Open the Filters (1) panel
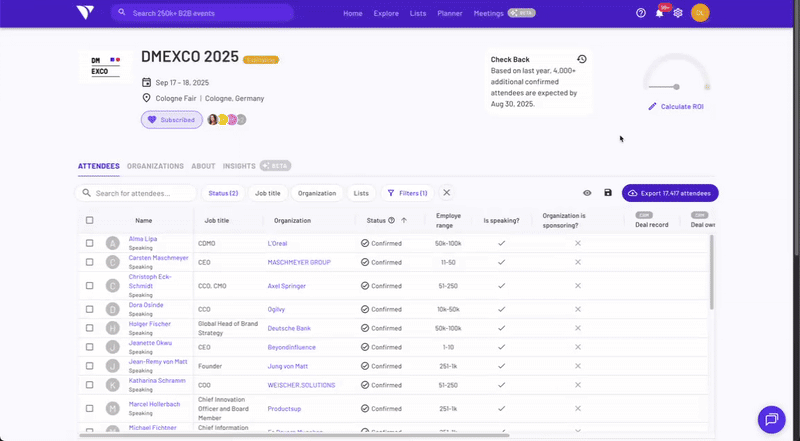The width and height of the screenshot is (800, 441). pyautogui.click(x=407, y=193)
